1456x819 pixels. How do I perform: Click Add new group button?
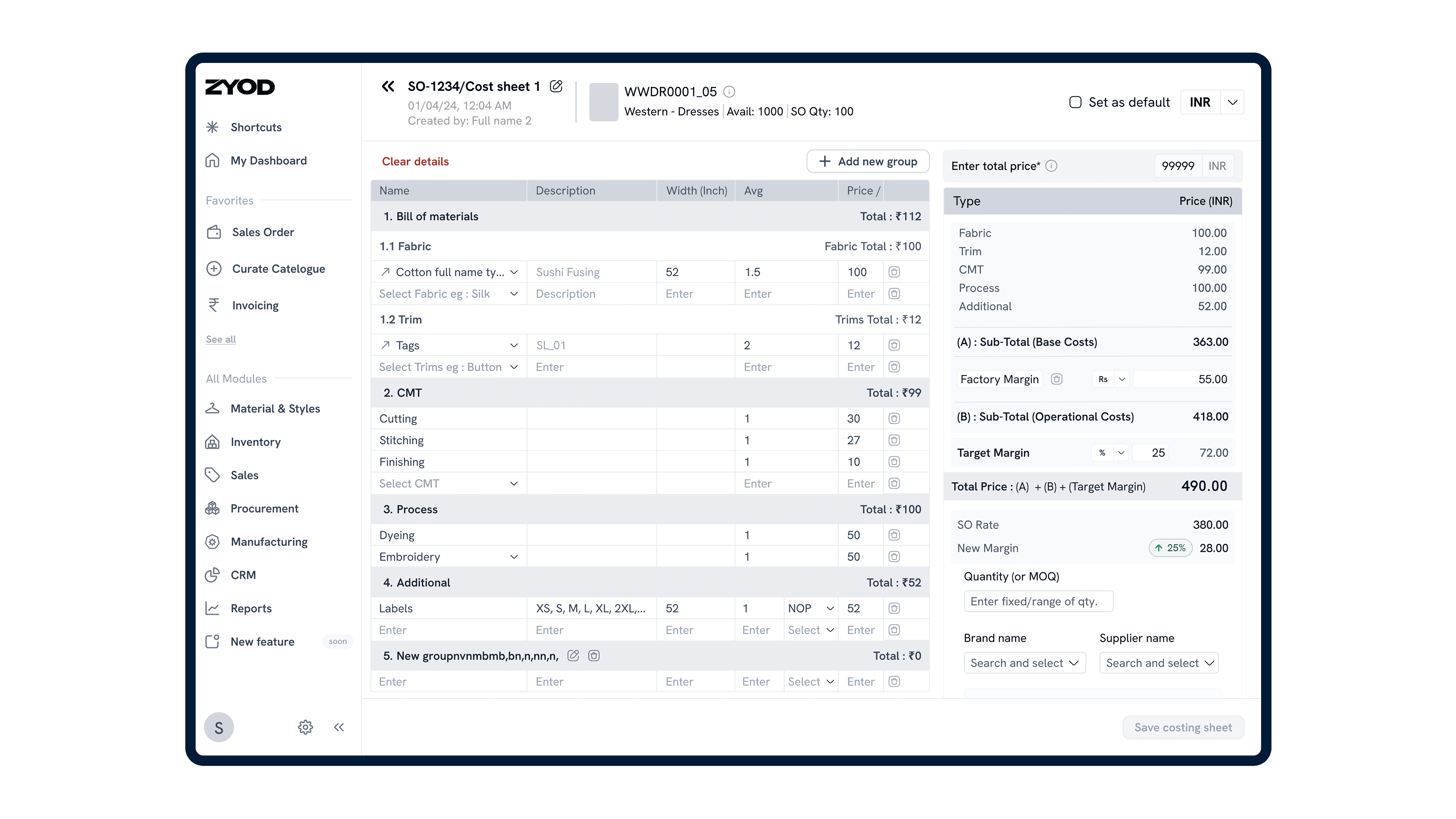868,162
